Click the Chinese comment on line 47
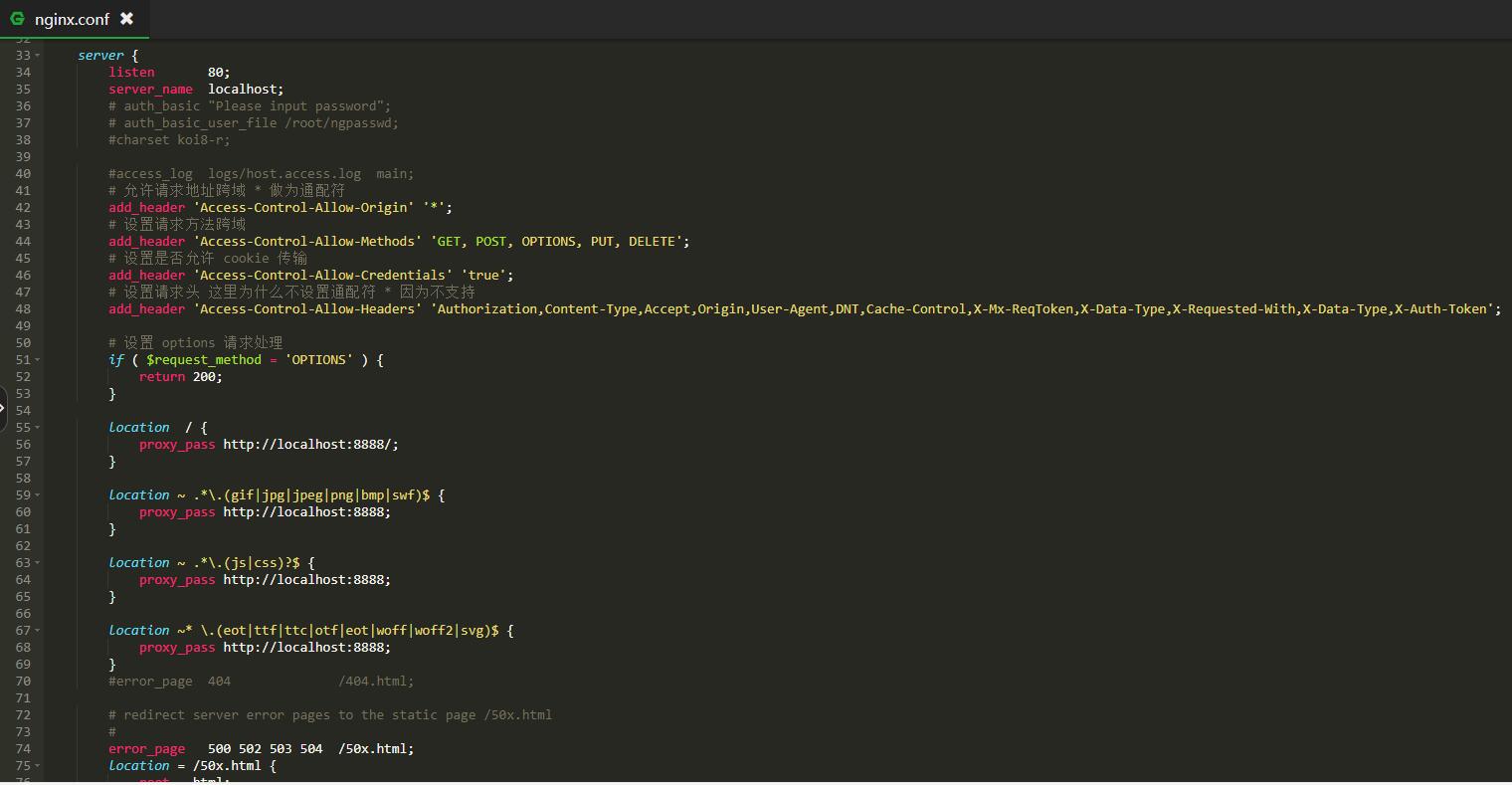The image size is (1512, 785). pyautogui.click(x=291, y=292)
